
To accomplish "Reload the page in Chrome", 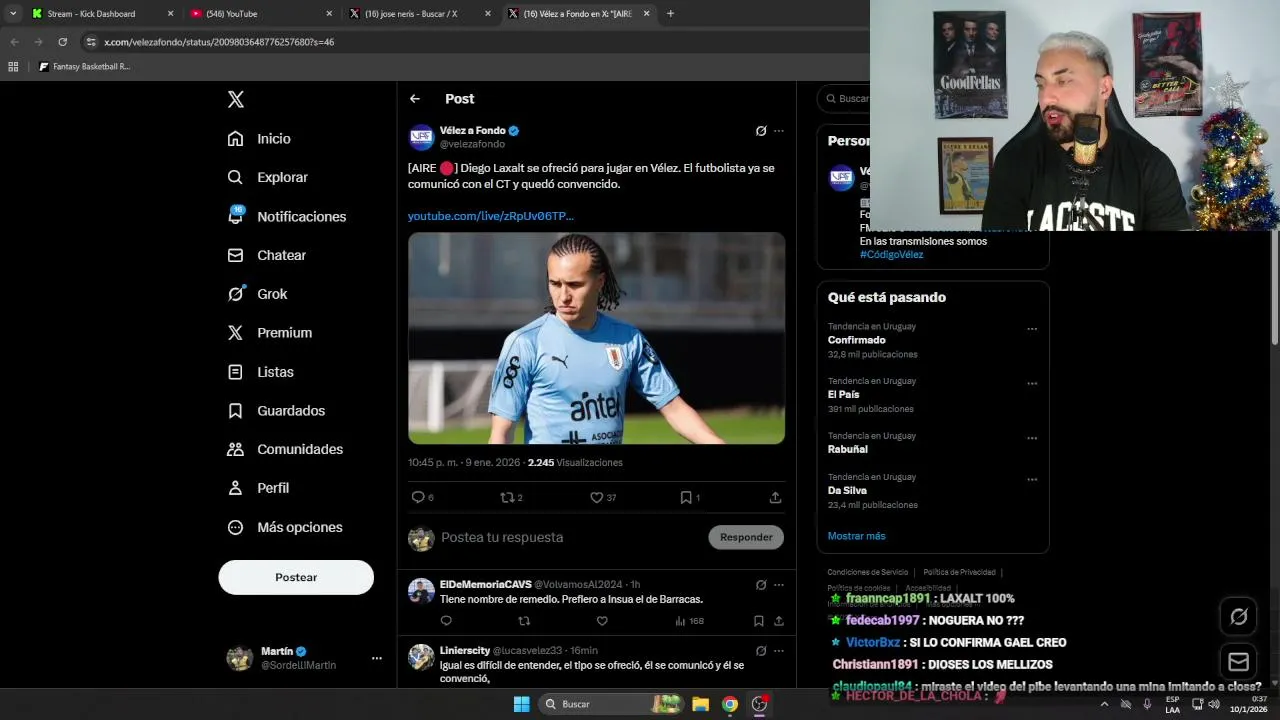I will click(x=62, y=42).
